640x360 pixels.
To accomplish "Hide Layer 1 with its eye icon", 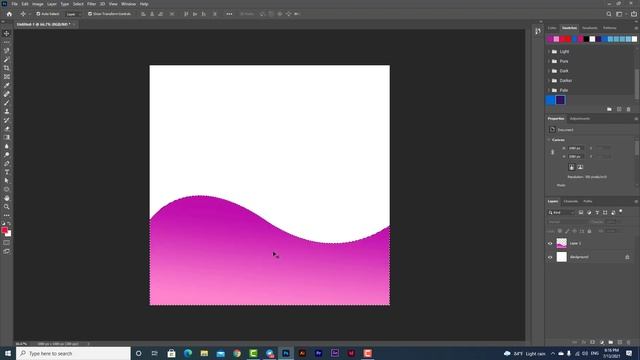I will (550, 244).
